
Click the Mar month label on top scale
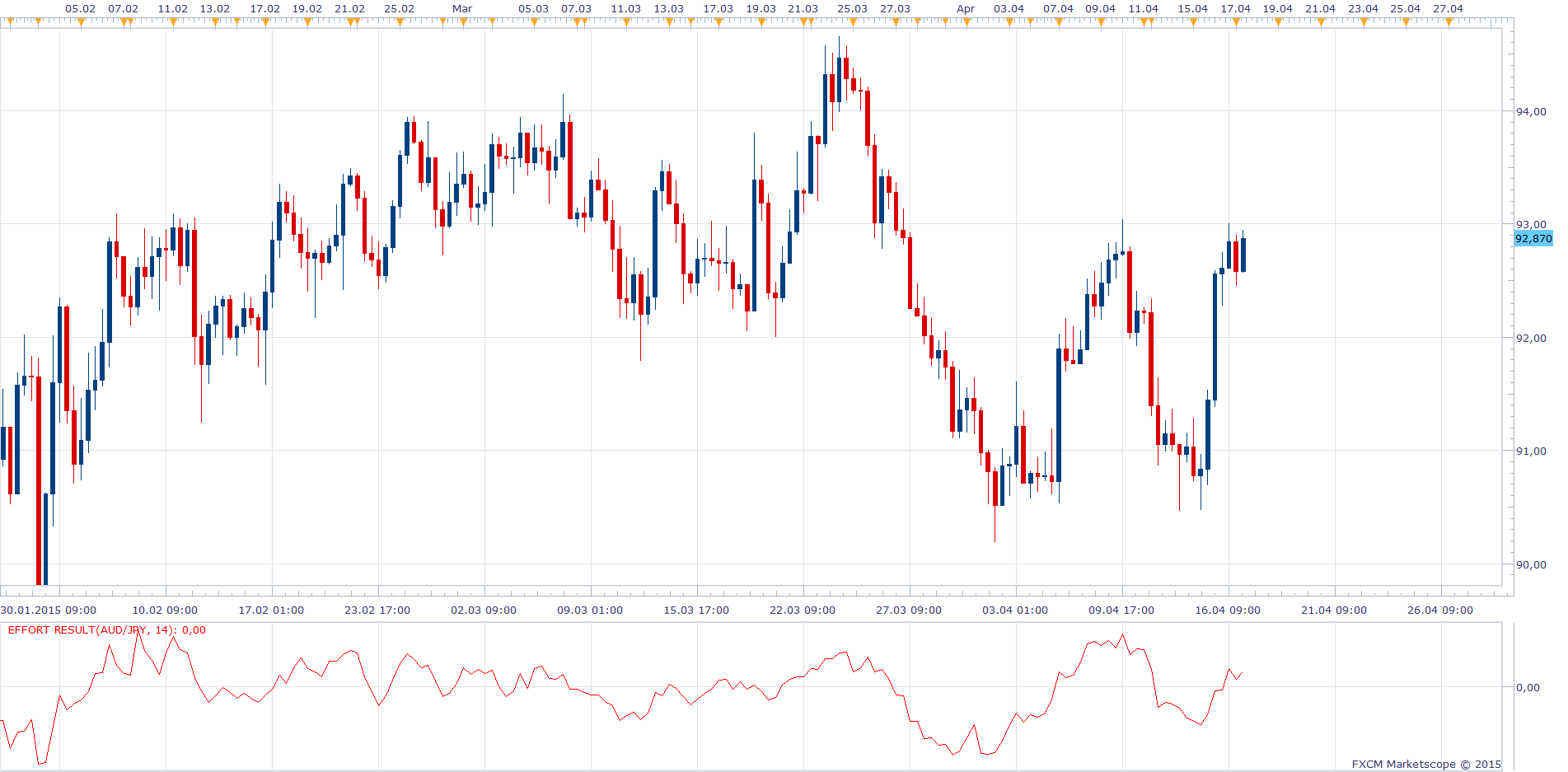[462, 9]
